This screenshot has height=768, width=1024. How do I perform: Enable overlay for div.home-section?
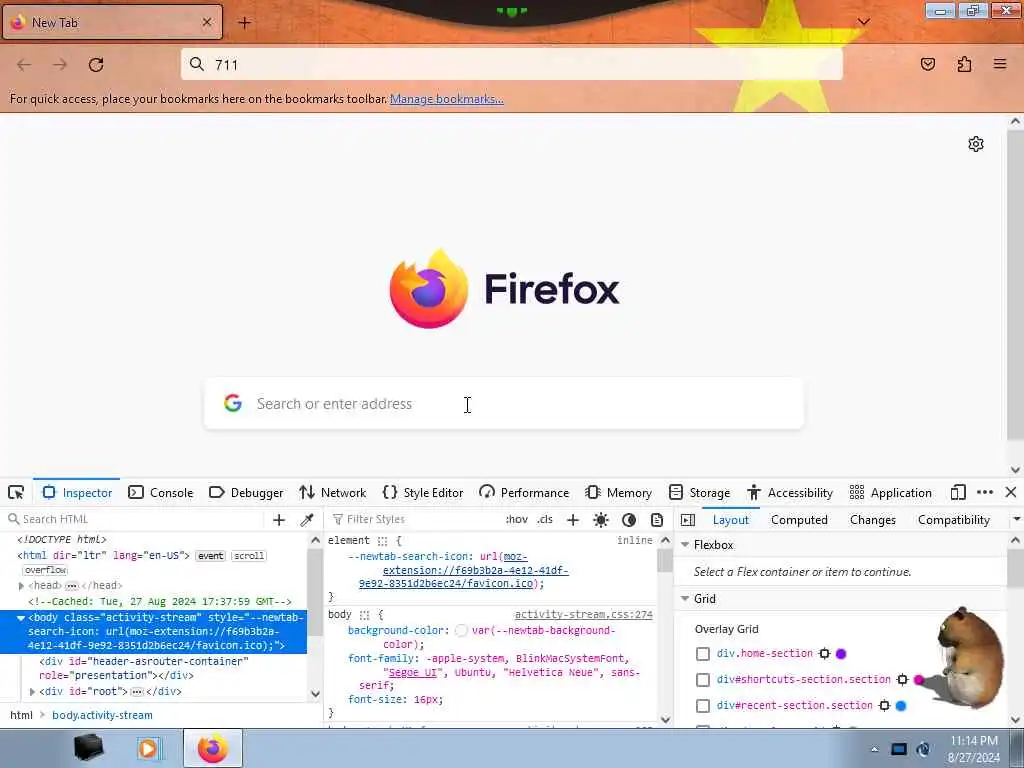coord(703,654)
